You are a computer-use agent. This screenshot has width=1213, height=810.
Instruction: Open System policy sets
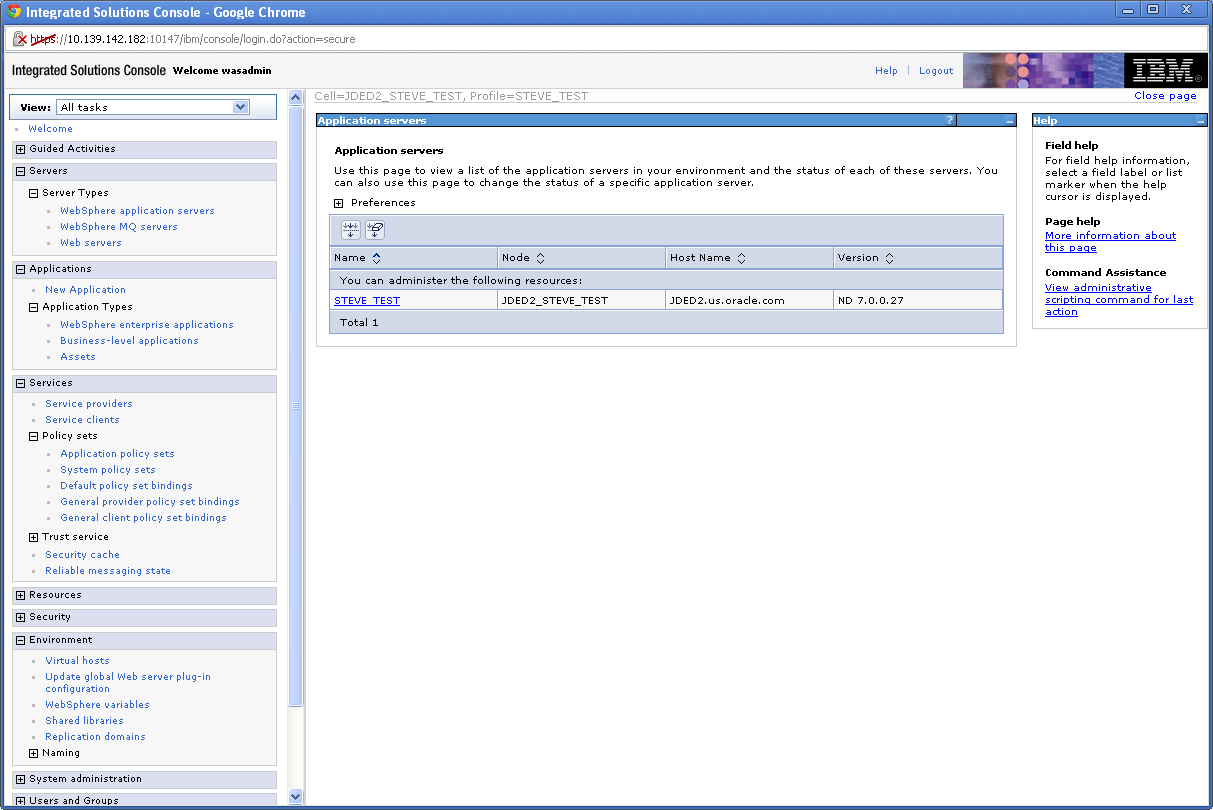pos(108,470)
